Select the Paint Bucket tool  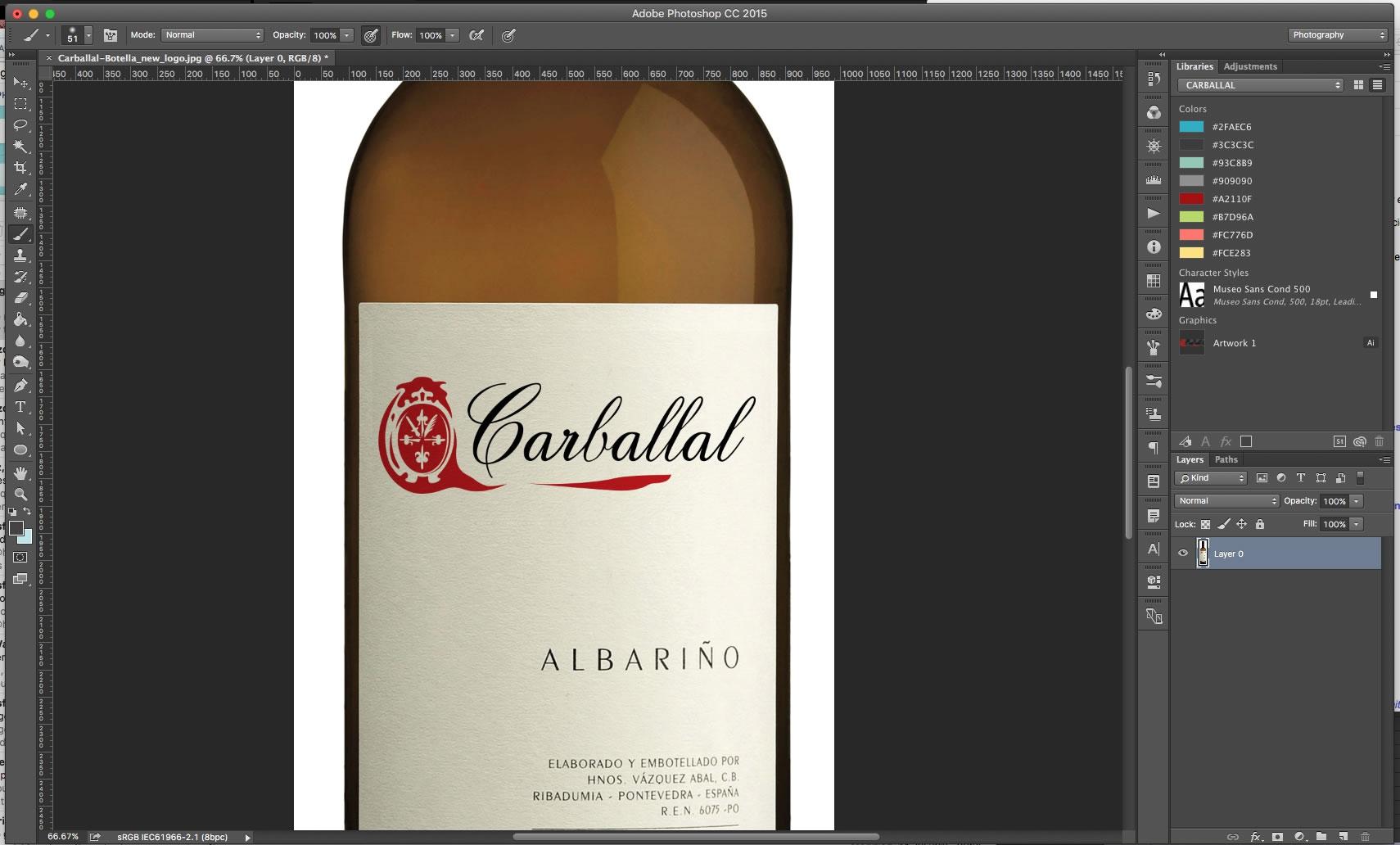(x=20, y=319)
